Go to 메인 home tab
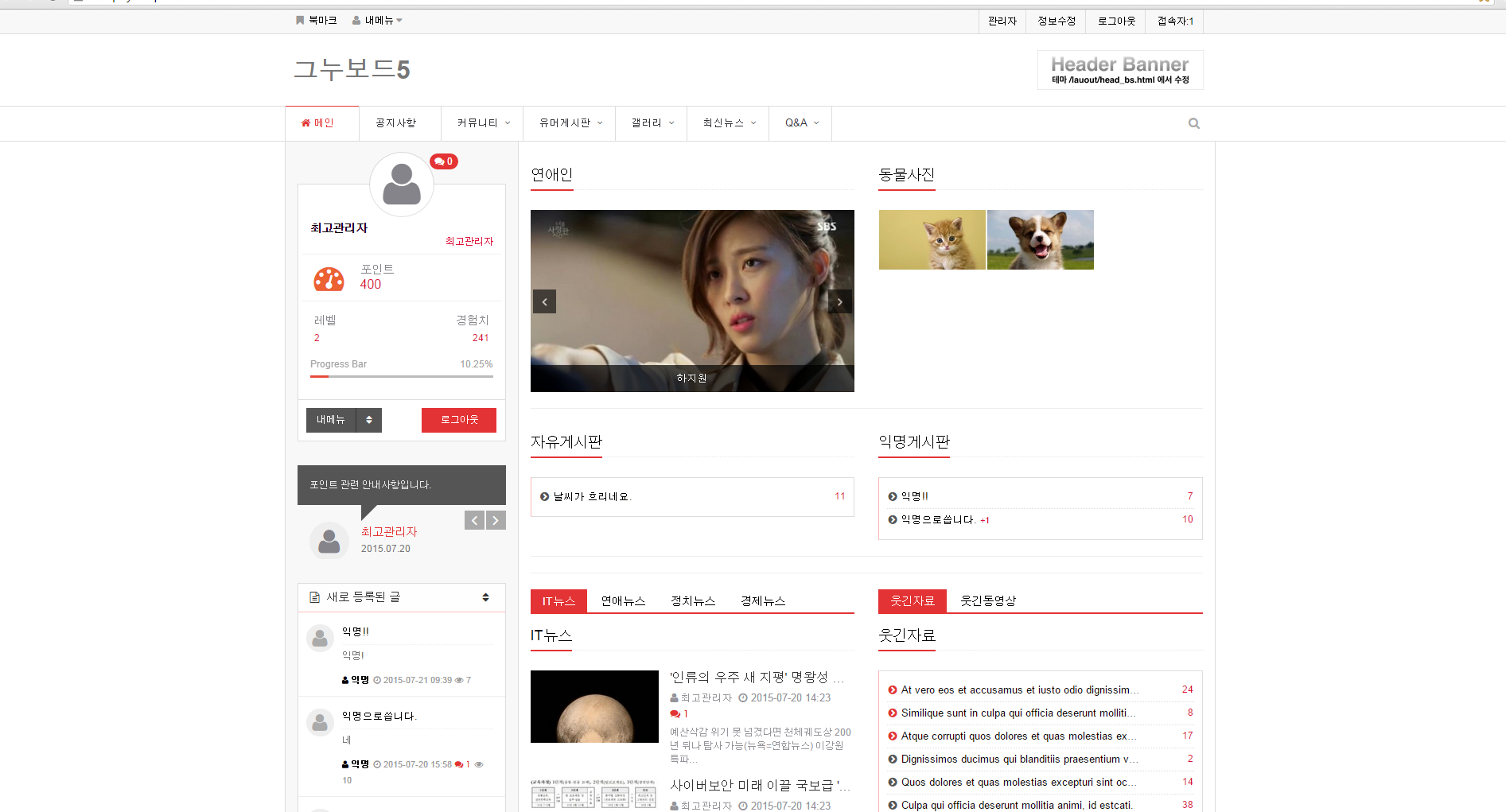The image size is (1506, 812). pyautogui.click(x=322, y=122)
